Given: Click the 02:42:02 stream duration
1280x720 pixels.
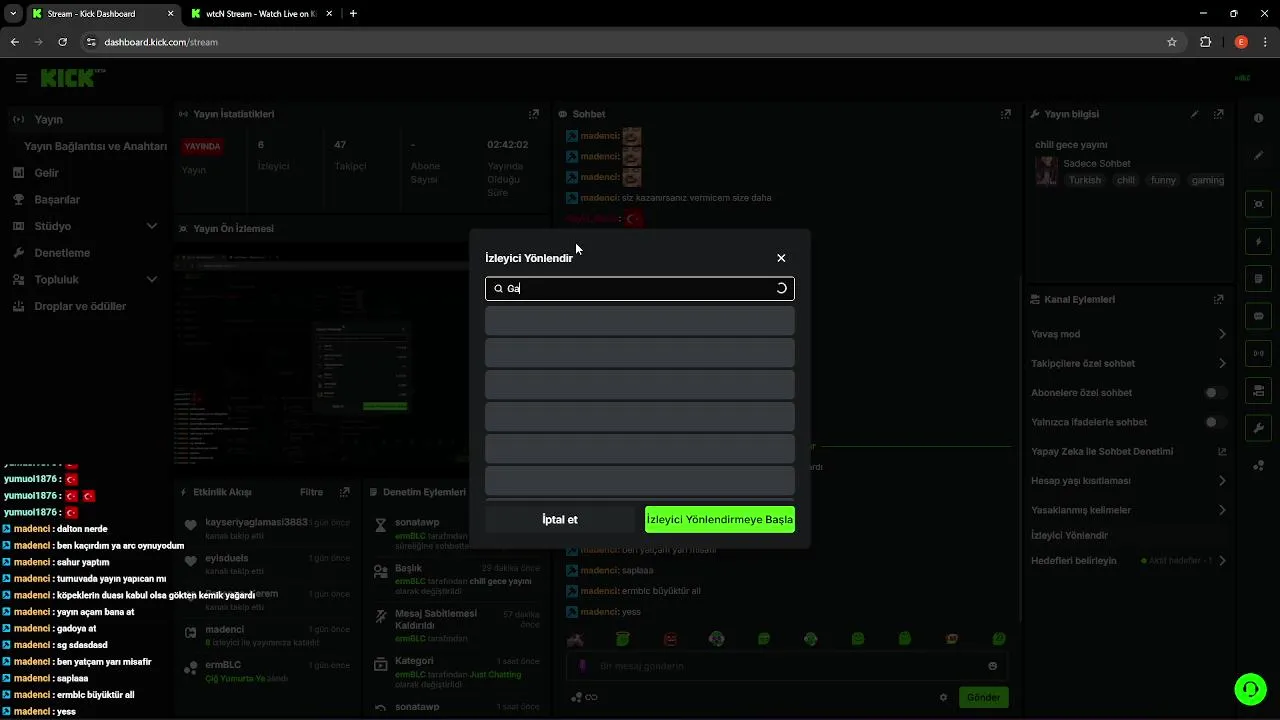Looking at the screenshot, I should (508, 145).
